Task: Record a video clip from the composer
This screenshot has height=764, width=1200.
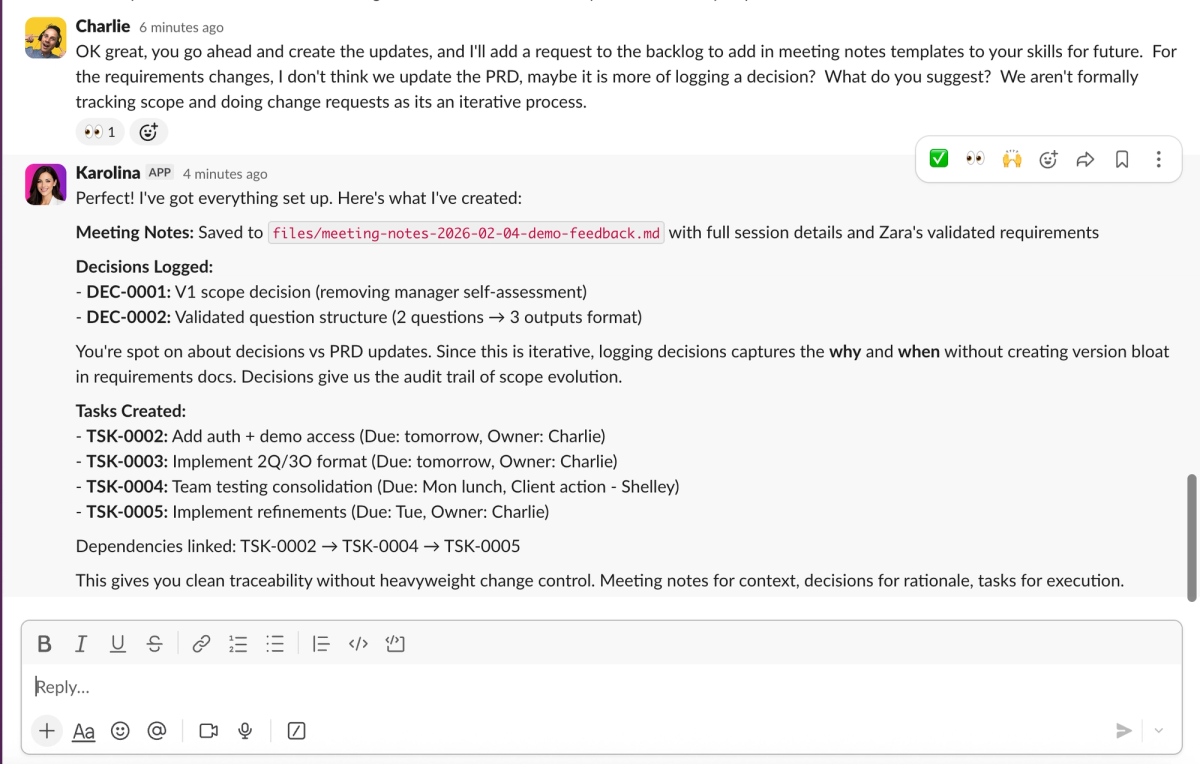Action: (208, 731)
